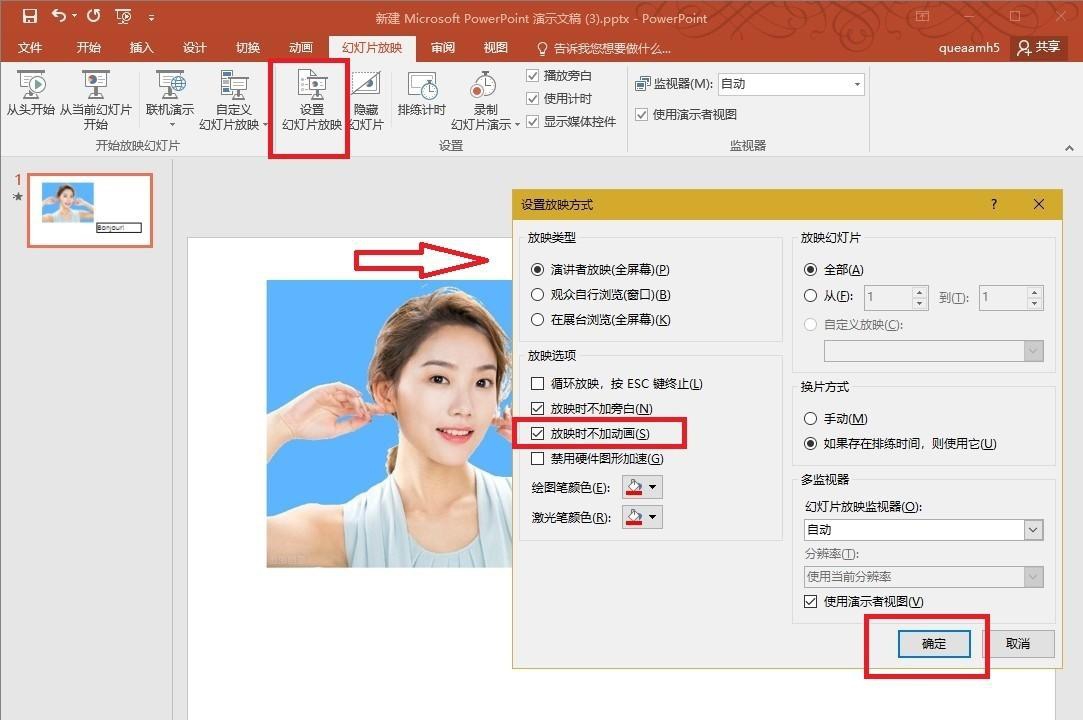
Task: Click the 确定 button
Action: click(933, 644)
